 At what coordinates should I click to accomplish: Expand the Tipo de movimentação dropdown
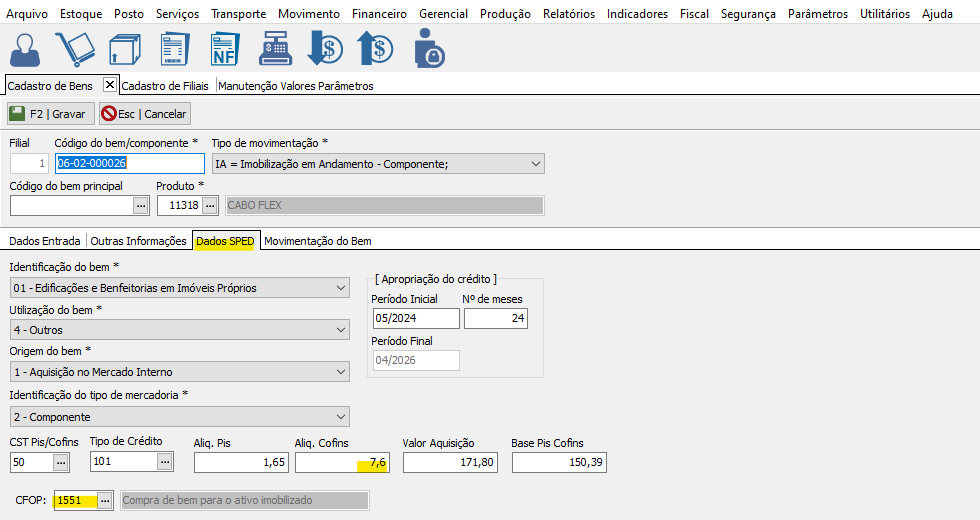(536, 163)
